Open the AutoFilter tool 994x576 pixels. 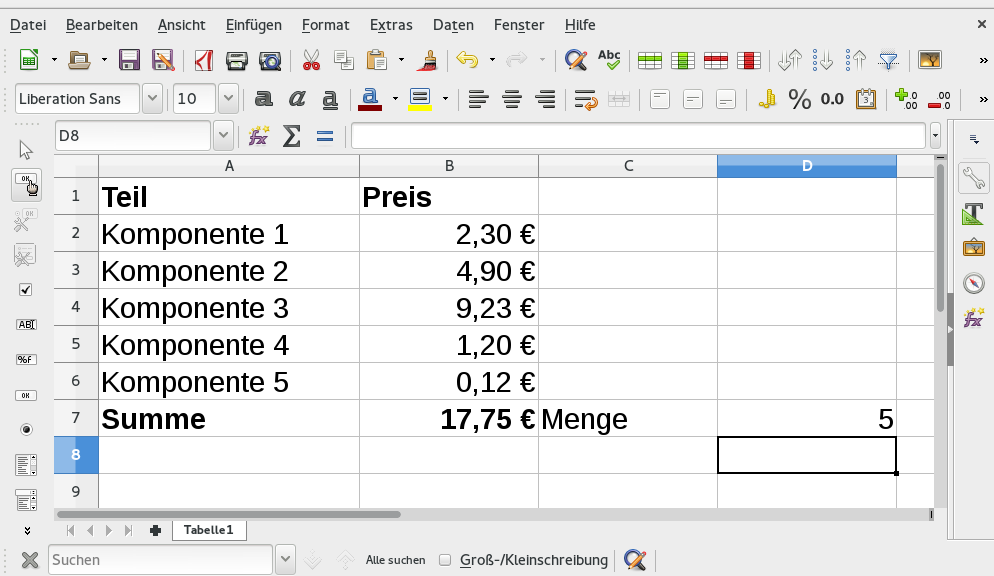tap(888, 60)
